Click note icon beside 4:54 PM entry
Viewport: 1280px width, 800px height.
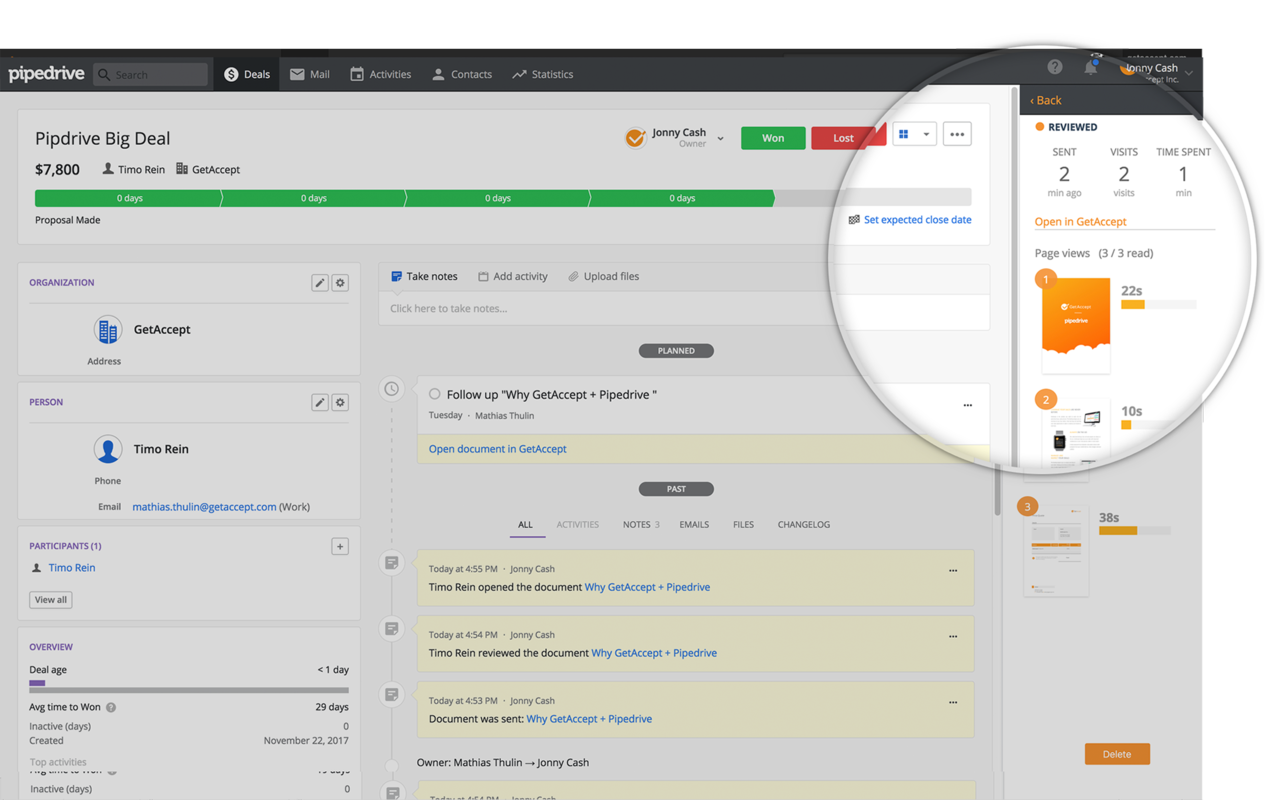[x=392, y=629]
